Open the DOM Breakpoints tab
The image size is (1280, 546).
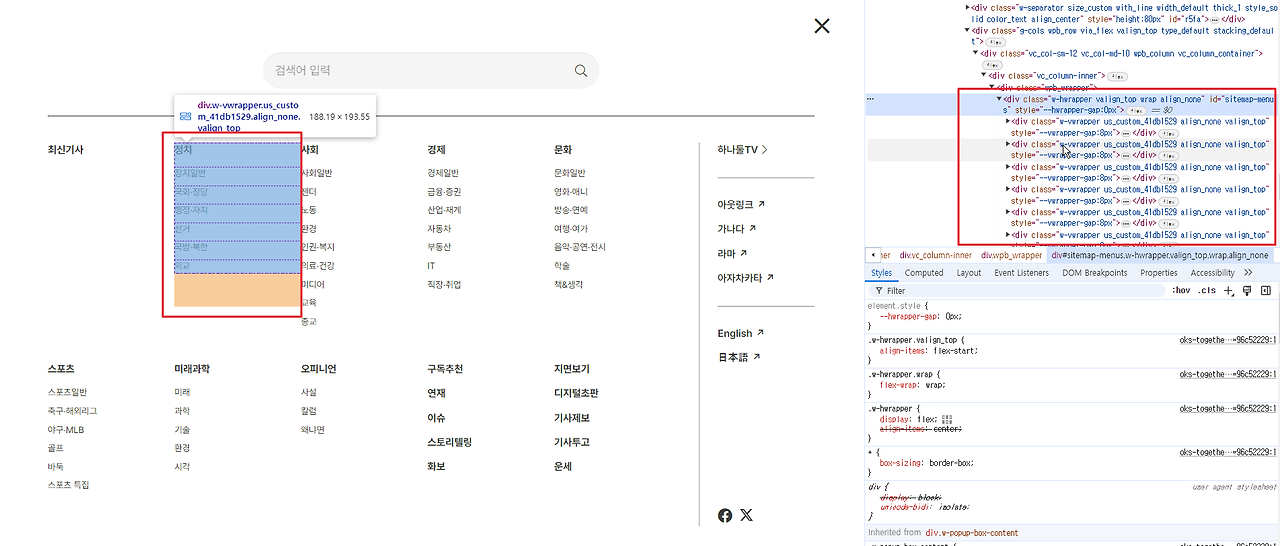[x=1094, y=273]
